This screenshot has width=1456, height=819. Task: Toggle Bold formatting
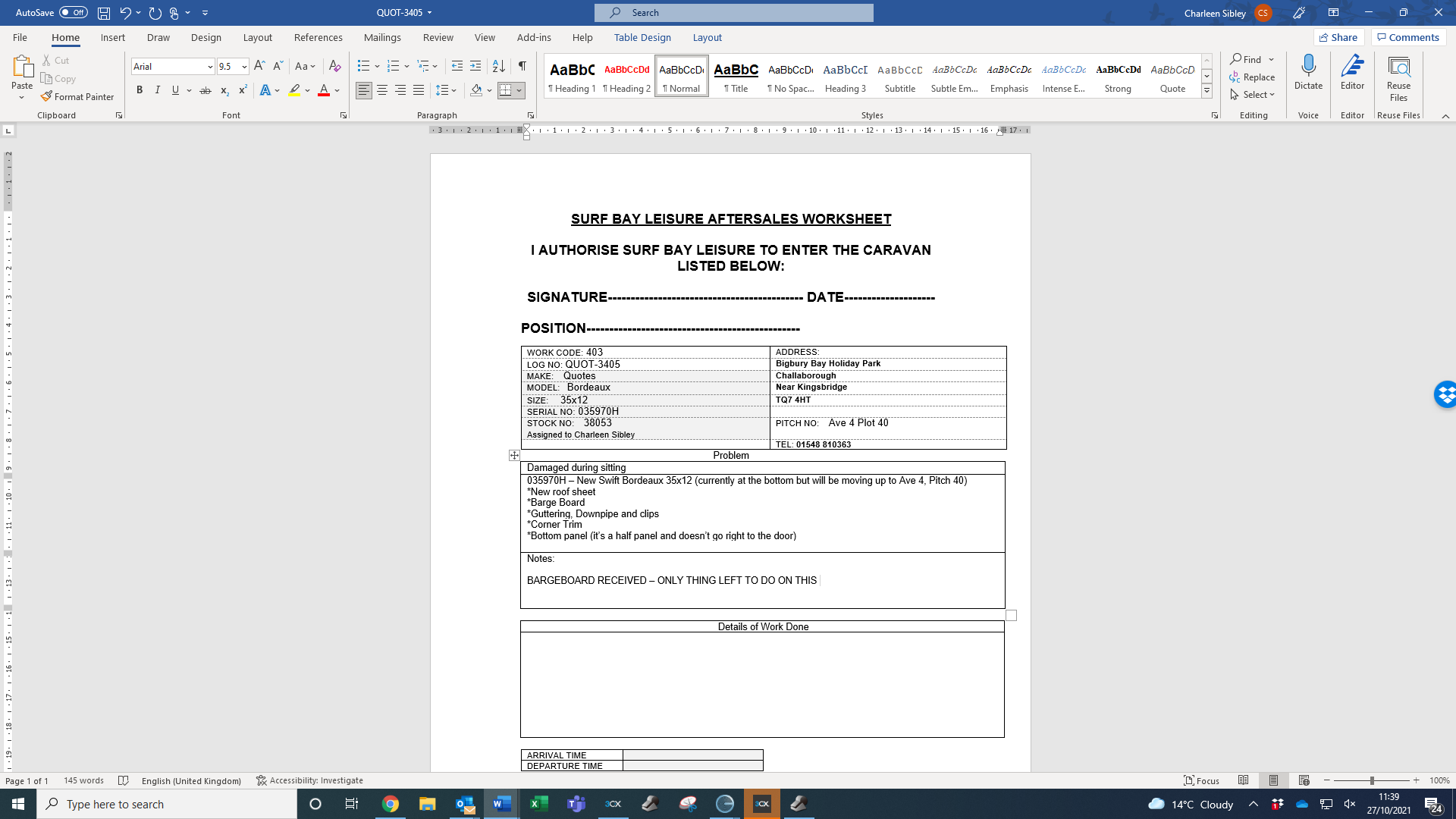140,90
